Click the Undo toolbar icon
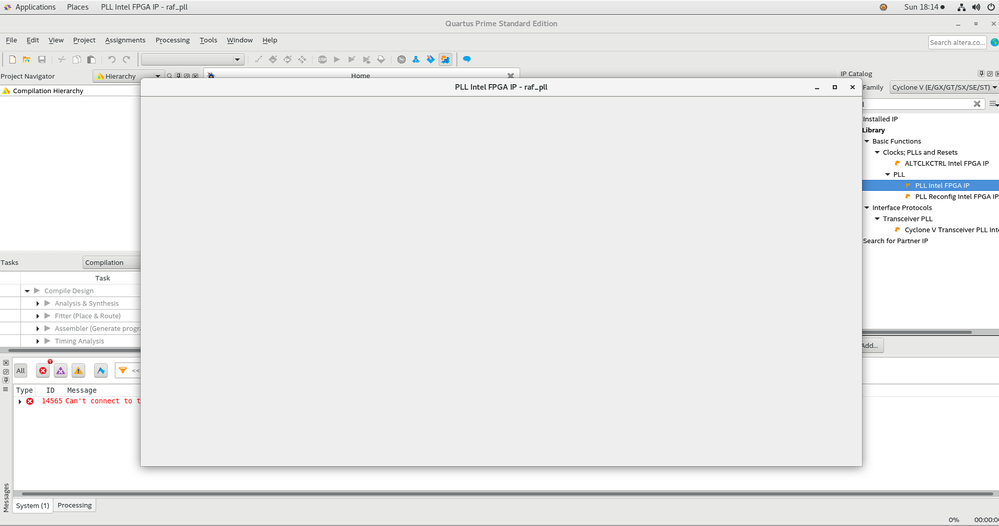 tap(111, 59)
